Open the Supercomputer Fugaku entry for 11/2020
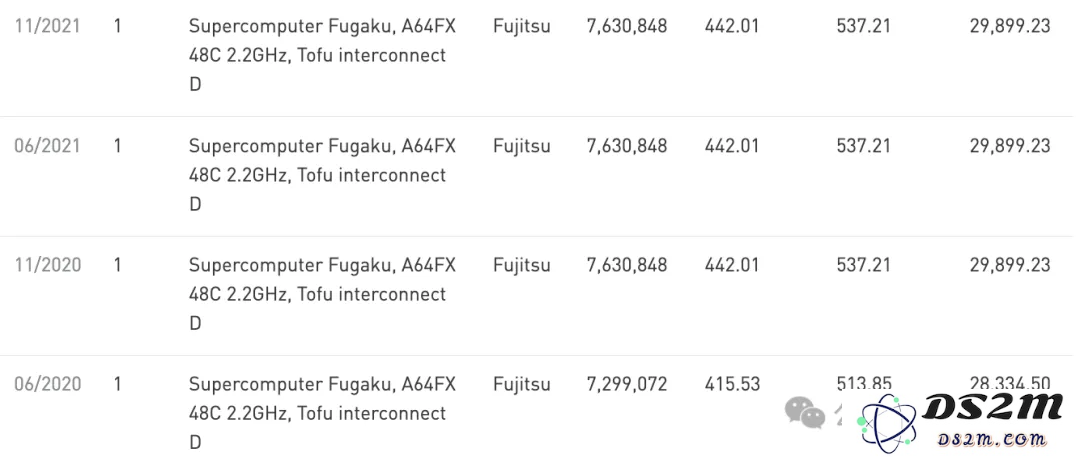The width and height of the screenshot is (1080, 457). [322, 294]
